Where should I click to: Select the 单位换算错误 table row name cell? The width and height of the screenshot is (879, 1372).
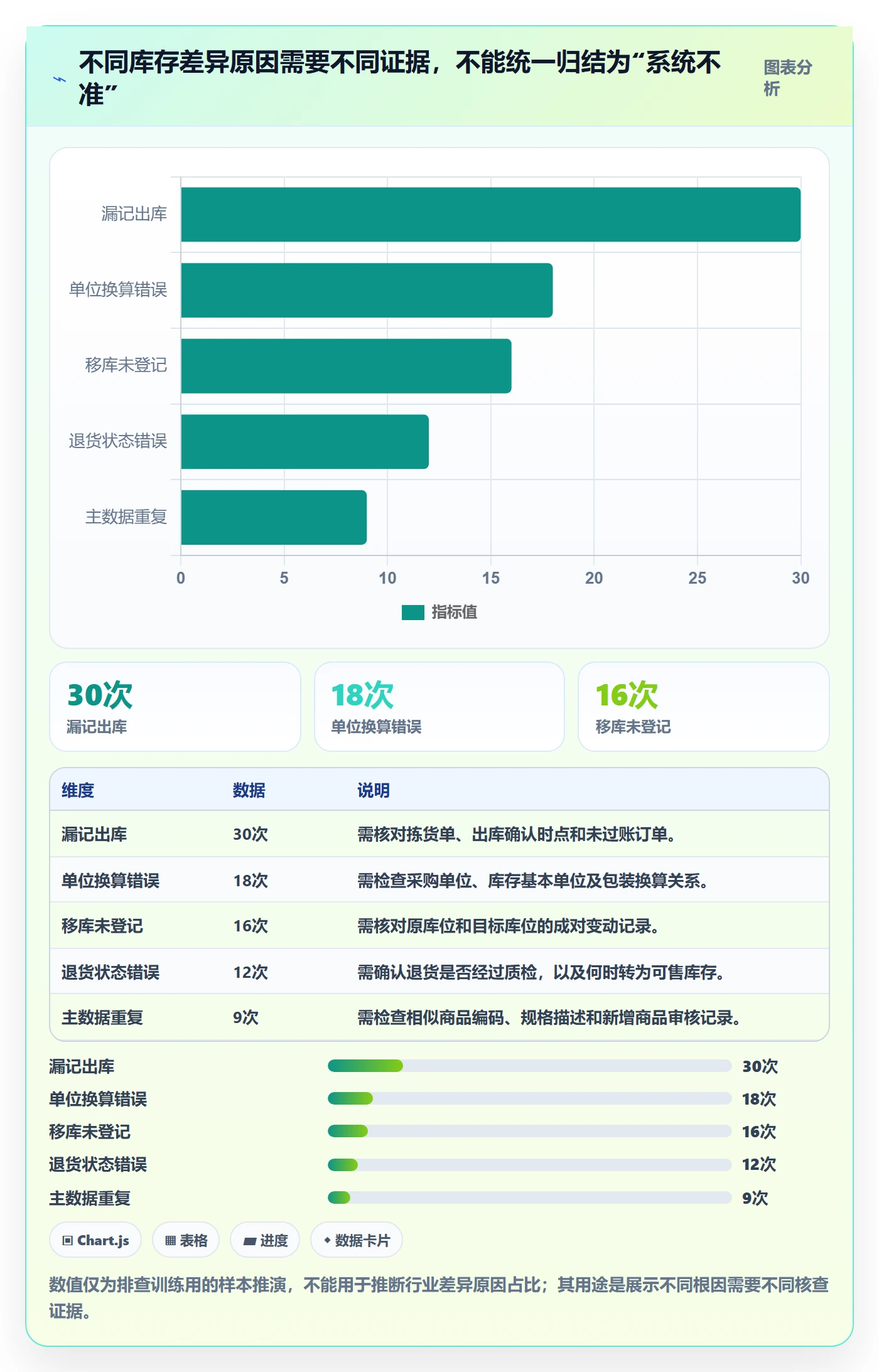pyautogui.click(x=111, y=881)
